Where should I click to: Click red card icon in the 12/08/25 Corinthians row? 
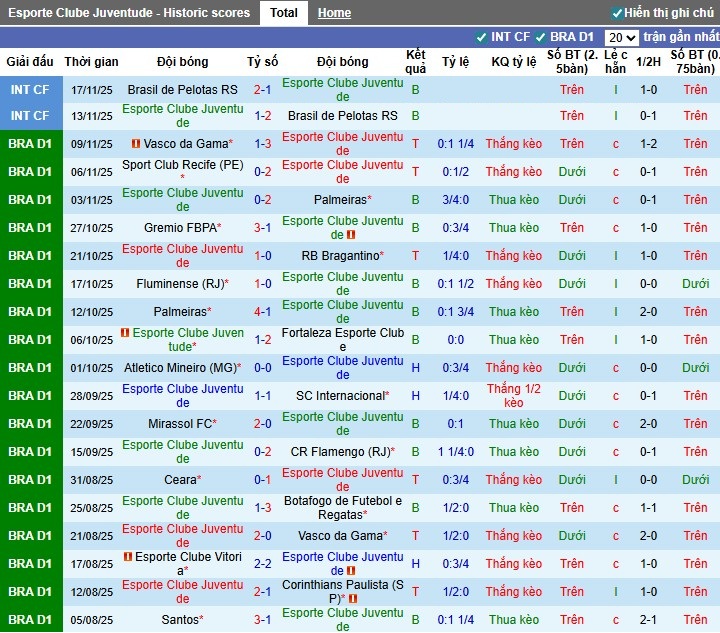(351, 599)
